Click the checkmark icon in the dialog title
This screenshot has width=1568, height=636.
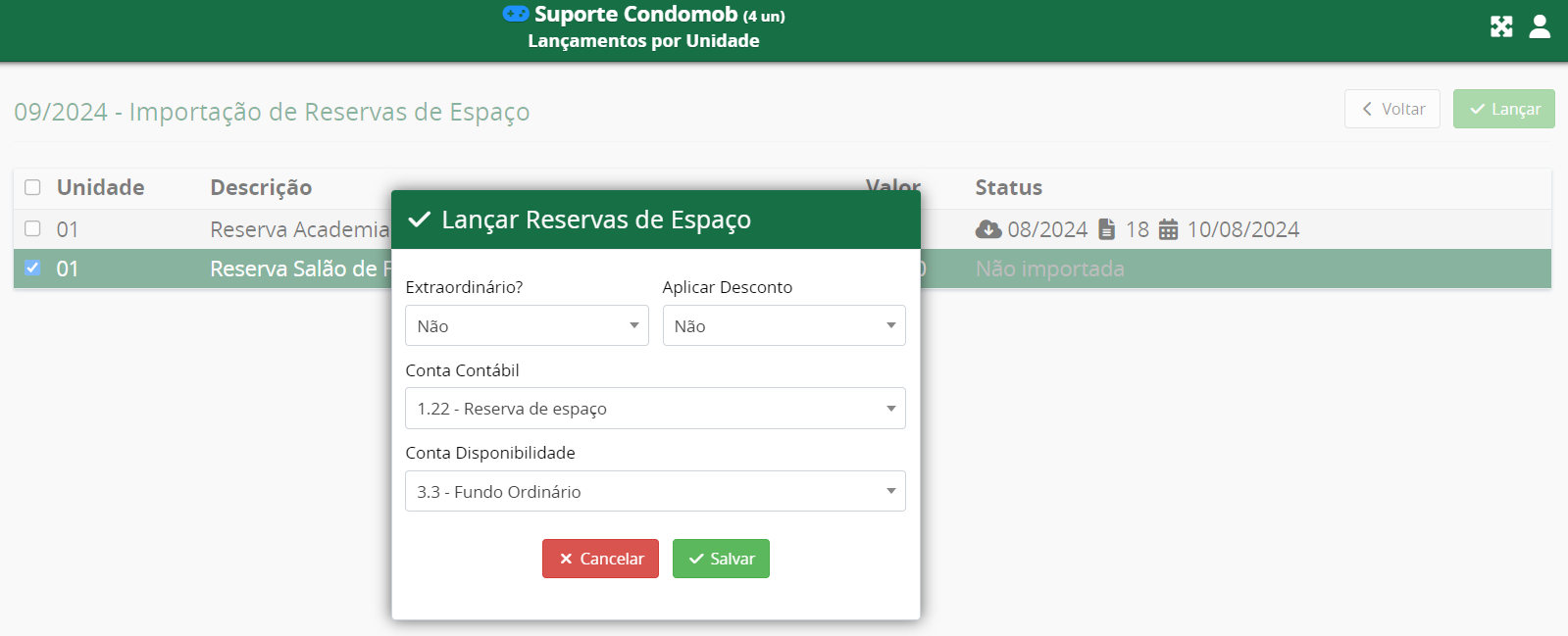point(420,220)
